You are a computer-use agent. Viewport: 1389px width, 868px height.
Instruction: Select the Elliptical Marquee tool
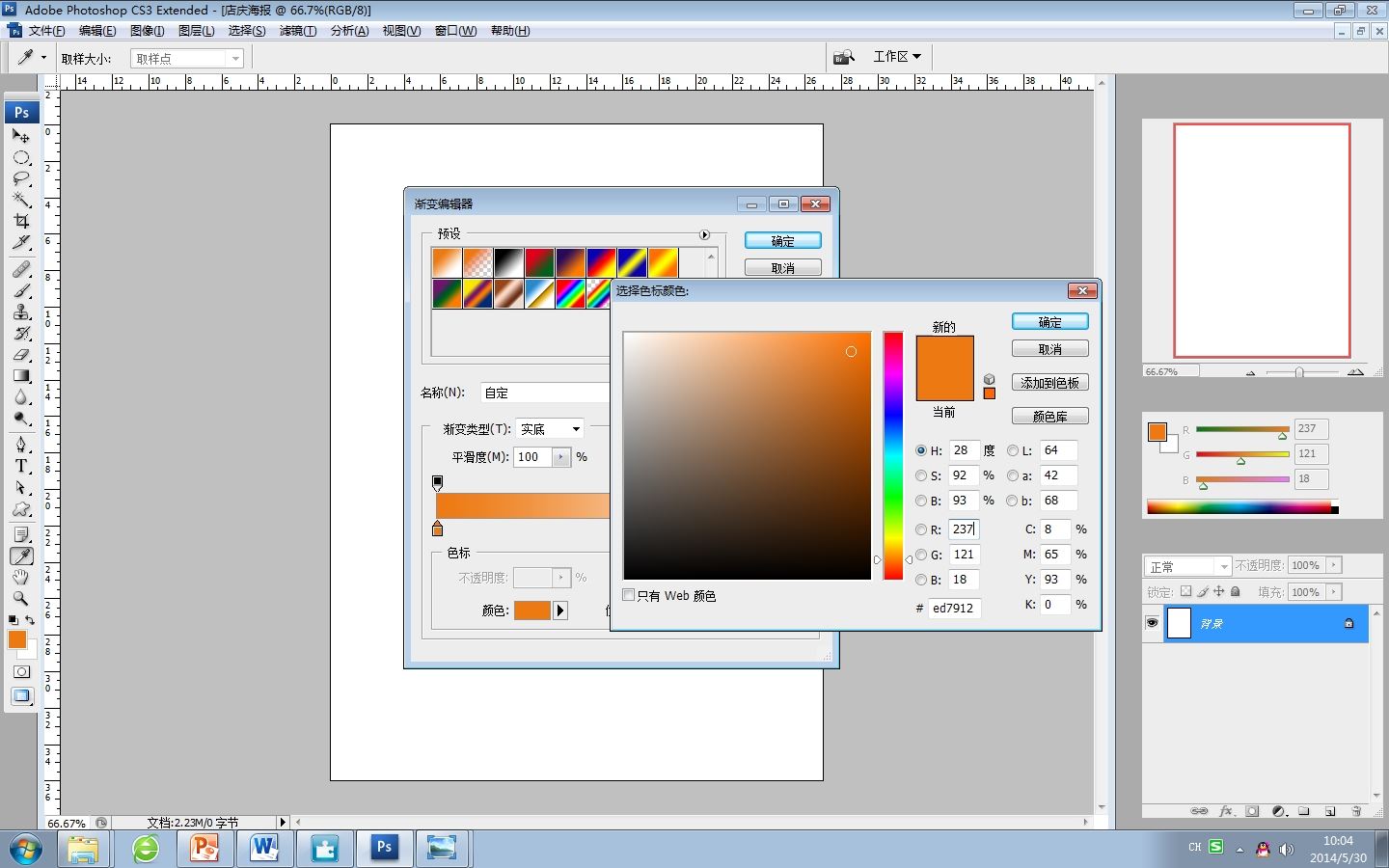(21, 157)
